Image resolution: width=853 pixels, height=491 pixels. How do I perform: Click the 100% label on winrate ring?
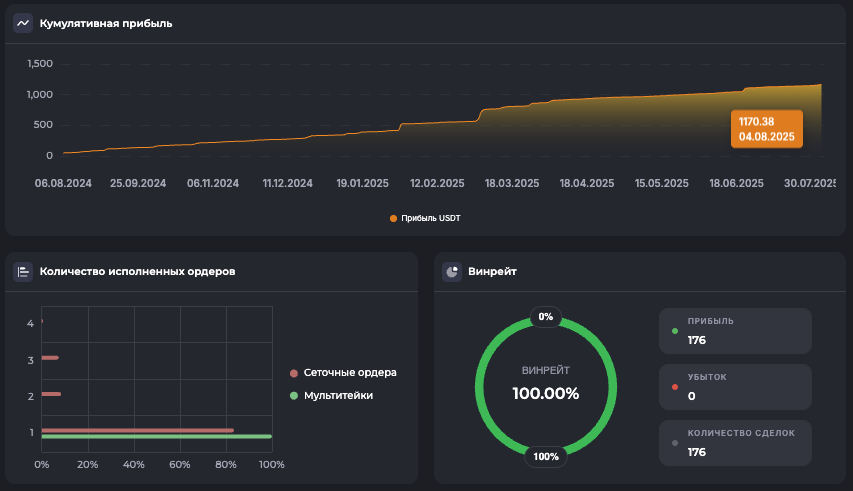[546, 457]
